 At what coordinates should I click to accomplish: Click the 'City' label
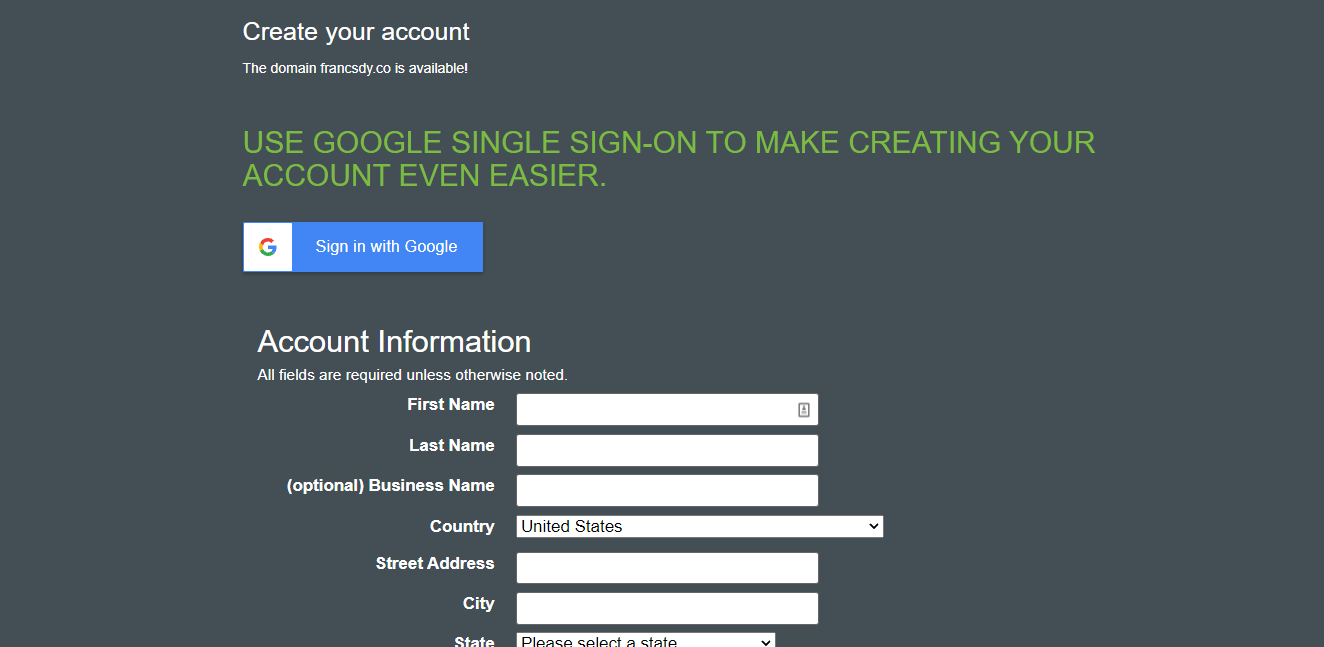click(x=479, y=604)
